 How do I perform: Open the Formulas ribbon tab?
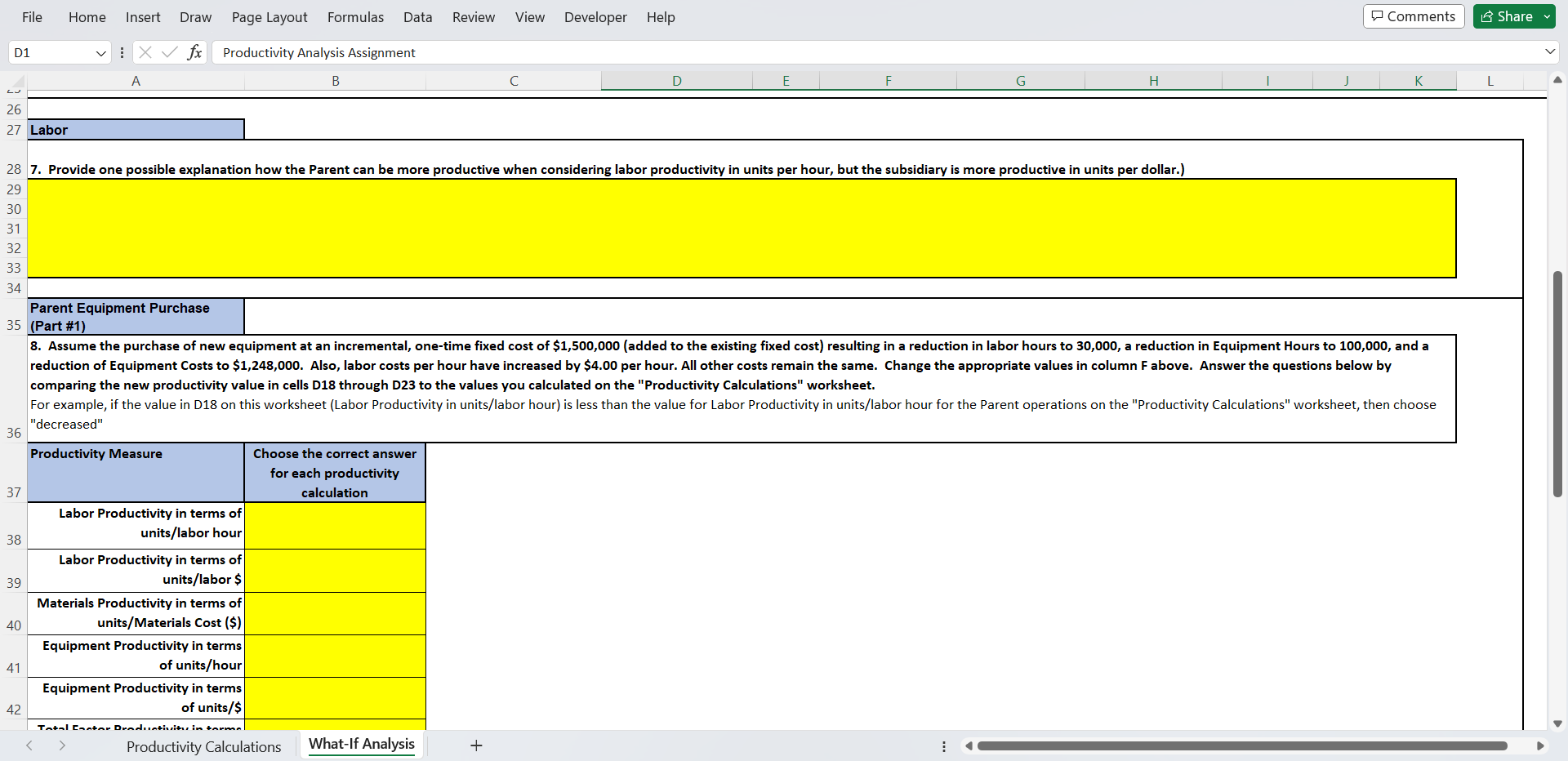tap(355, 16)
